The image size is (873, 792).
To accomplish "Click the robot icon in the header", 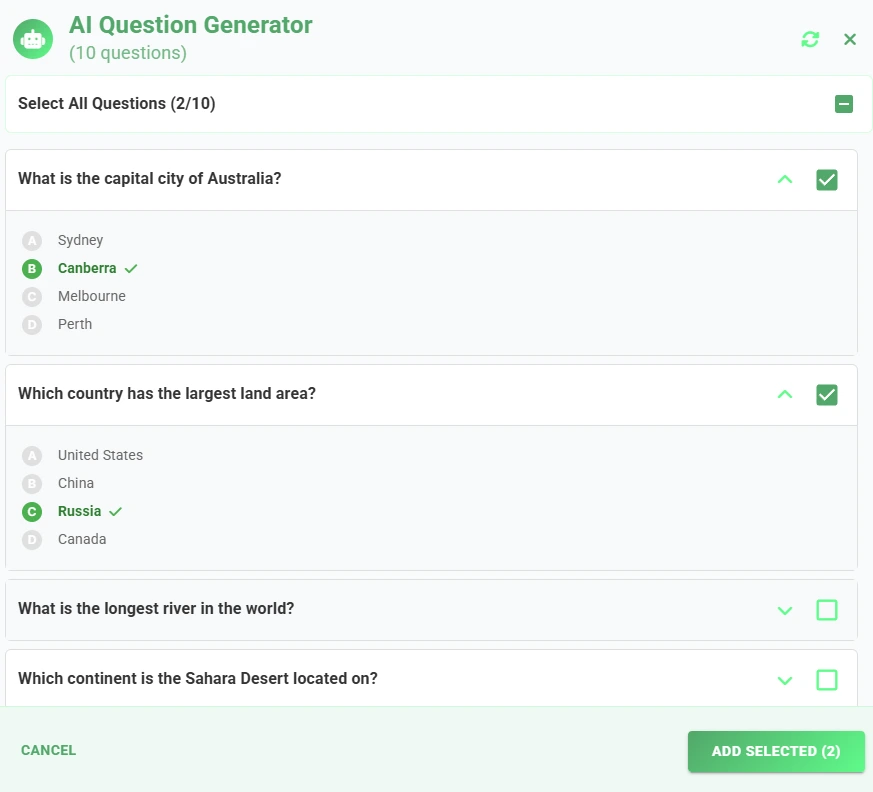I will pyautogui.click(x=33, y=39).
